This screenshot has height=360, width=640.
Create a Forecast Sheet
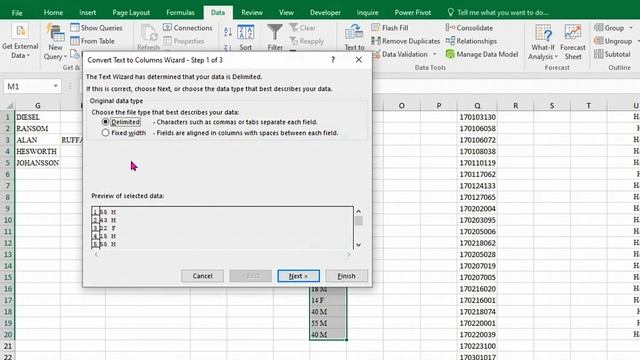tap(573, 42)
